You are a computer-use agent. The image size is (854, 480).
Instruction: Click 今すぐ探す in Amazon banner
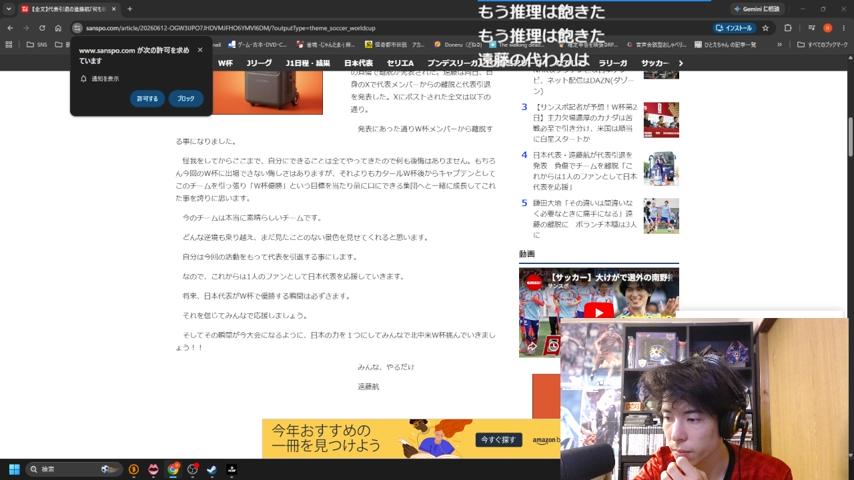click(498, 440)
